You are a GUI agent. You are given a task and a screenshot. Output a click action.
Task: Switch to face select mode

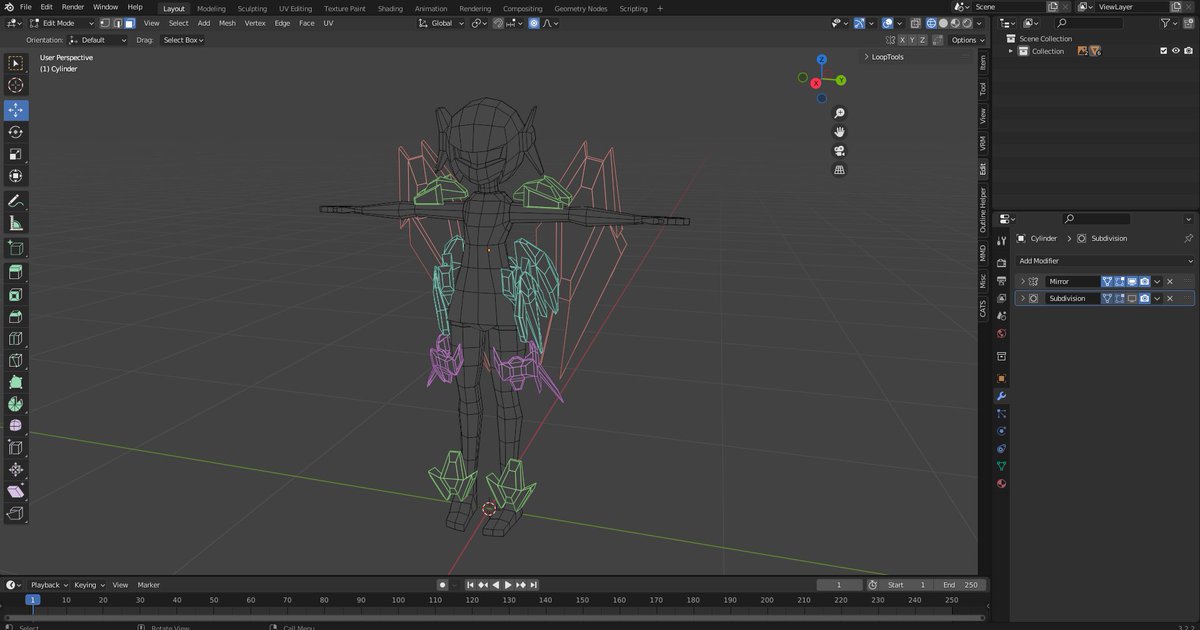129,23
